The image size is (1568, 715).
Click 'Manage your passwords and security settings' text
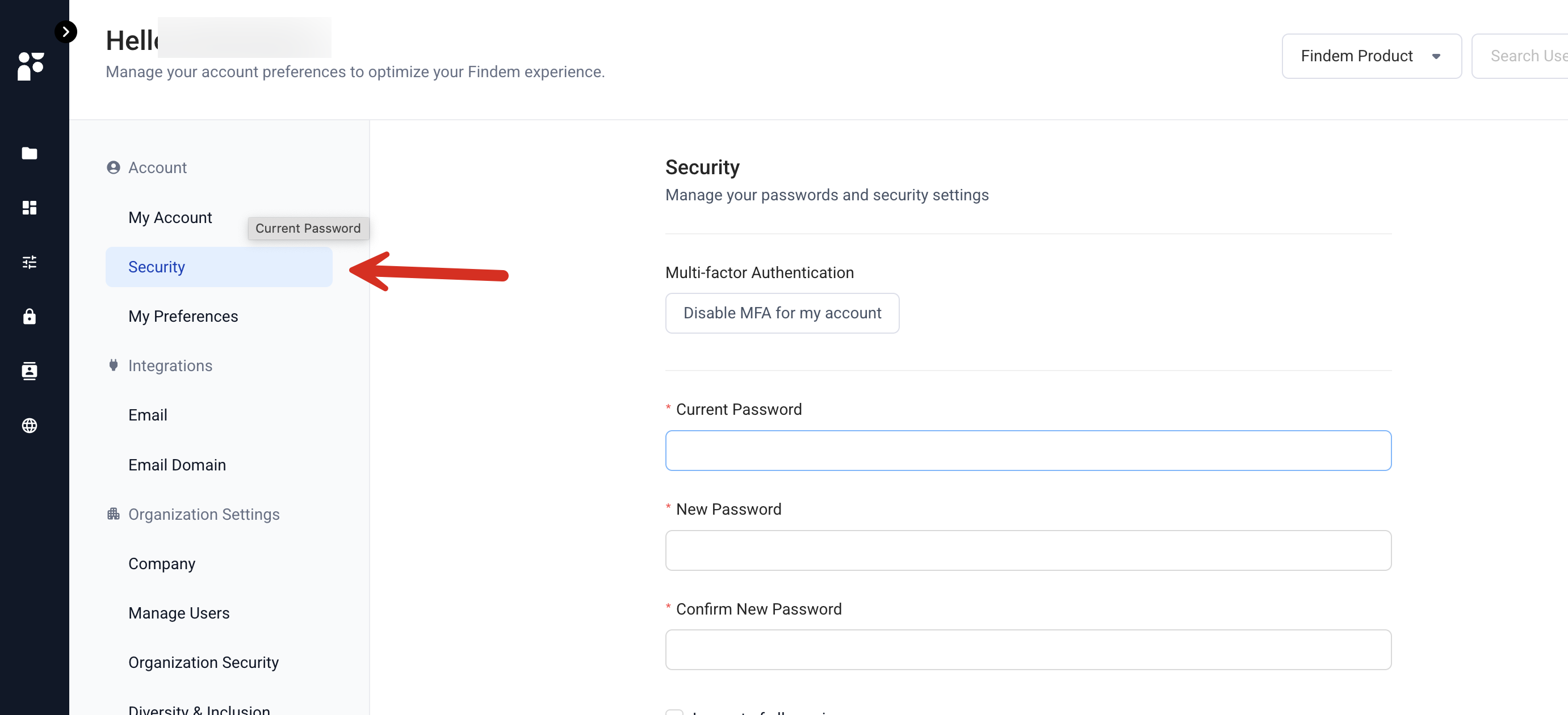point(827,195)
